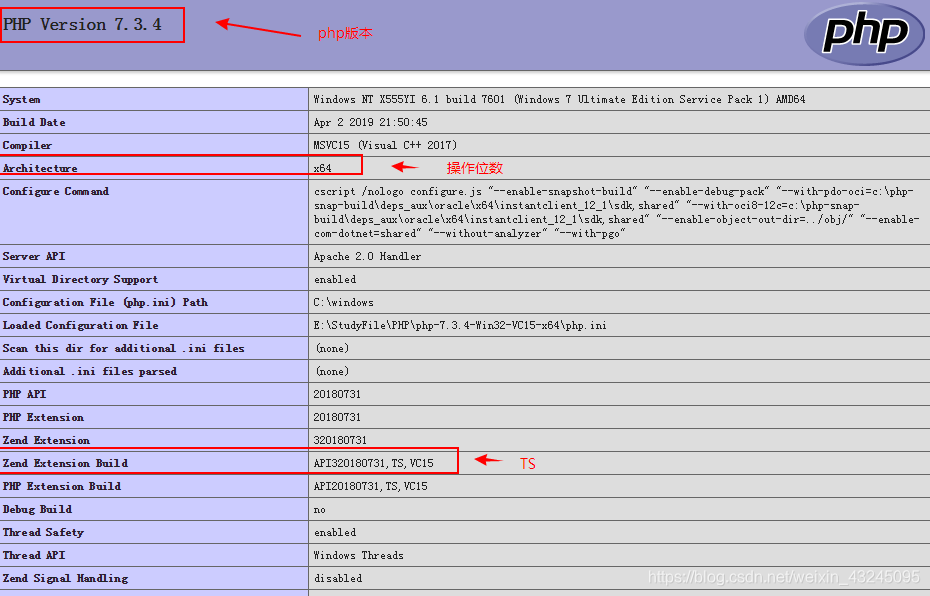The height and width of the screenshot is (596, 930).
Task: Click the 'Configure Command' label
Action: pos(56,192)
